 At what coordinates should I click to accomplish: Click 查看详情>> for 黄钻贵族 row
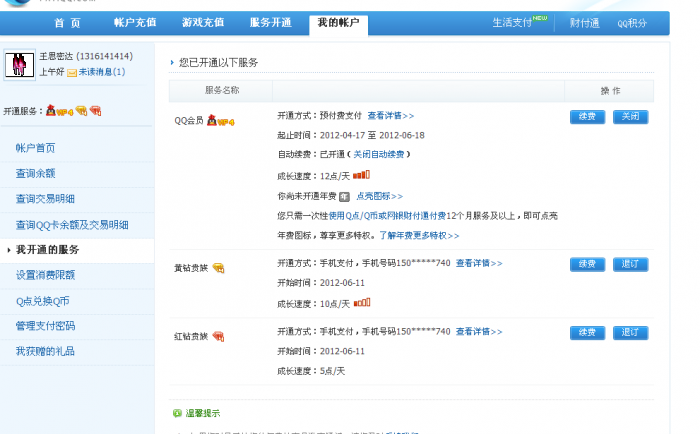479,263
